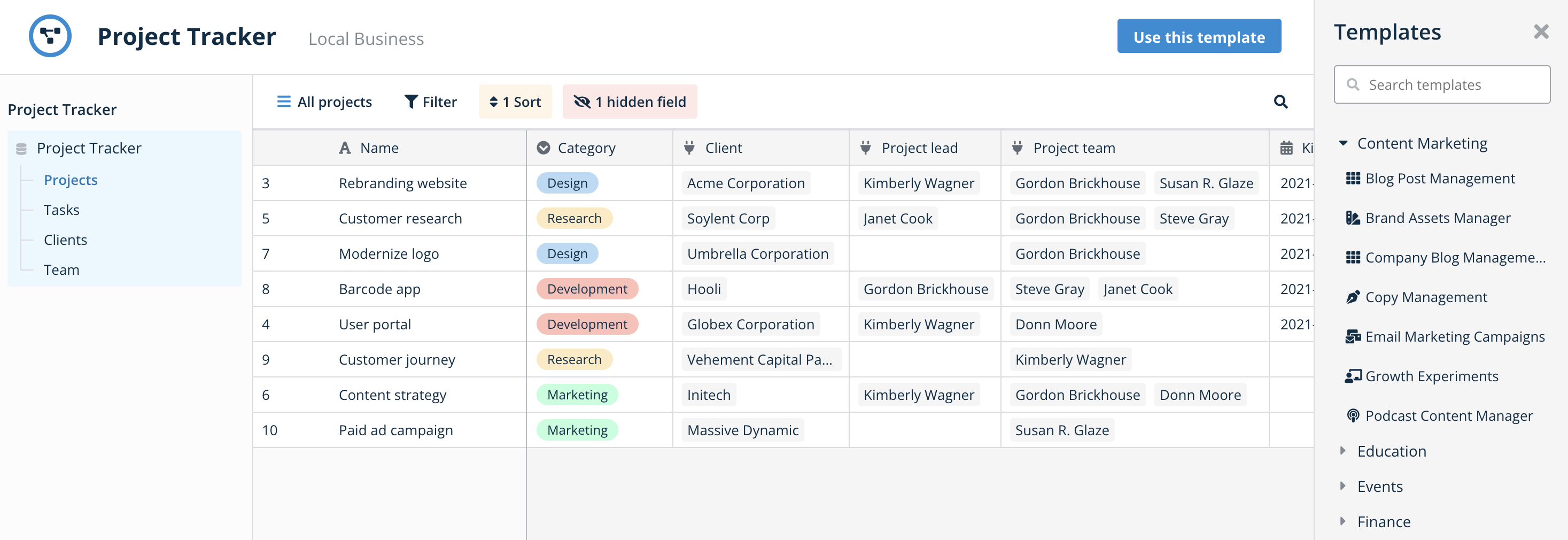This screenshot has height=540, width=1568.
Task: Expand the Finance template section
Action: [x=1343, y=521]
